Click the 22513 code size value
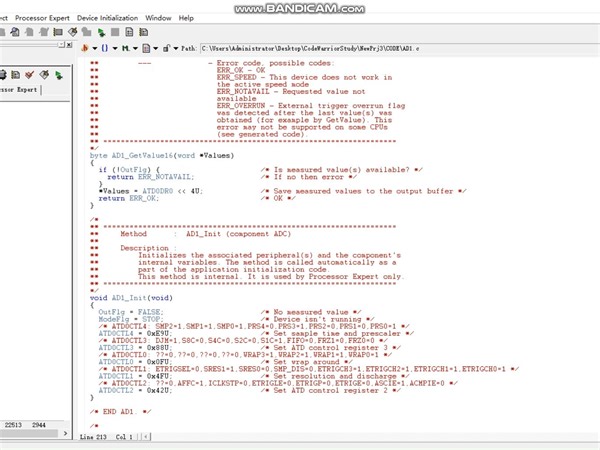This screenshot has height=450, width=600. (13, 425)
